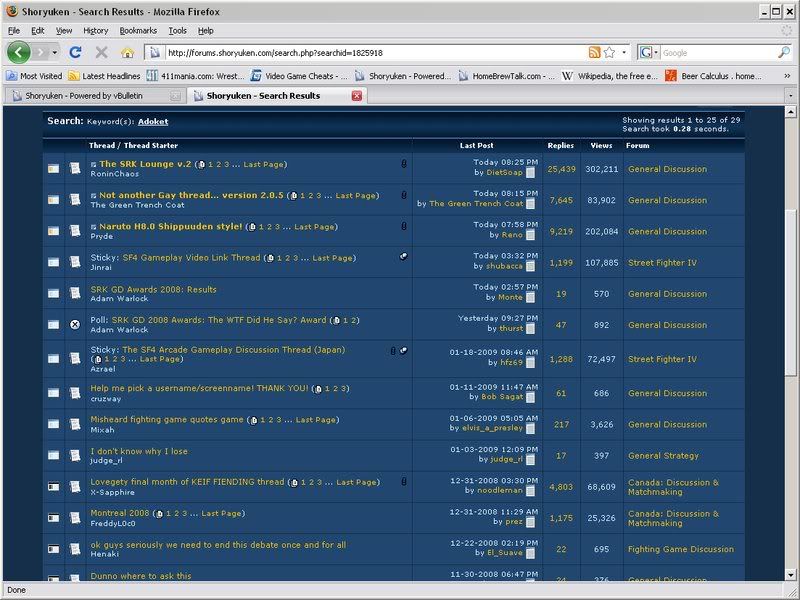Image resolution: width=800 pixels, height=600 pixels.
Task: Open SRK GD Awards 2008: Results thread
Action: click(x=153, y=289)
